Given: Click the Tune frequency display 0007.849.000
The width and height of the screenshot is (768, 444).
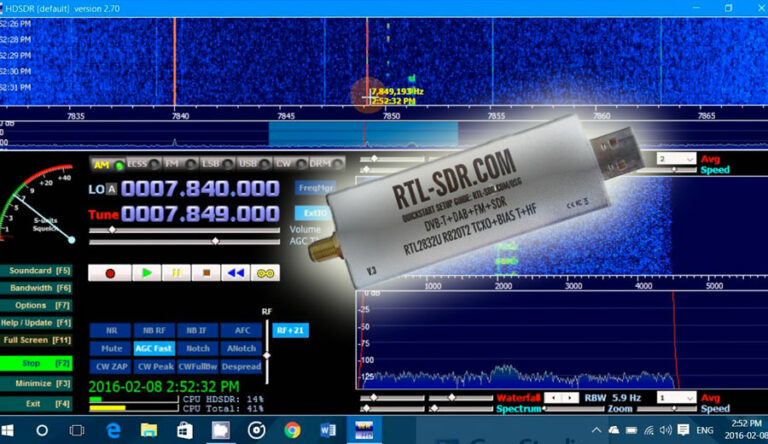Looking at the screenshot, I should pyautogui.click(x=200, y=214).
